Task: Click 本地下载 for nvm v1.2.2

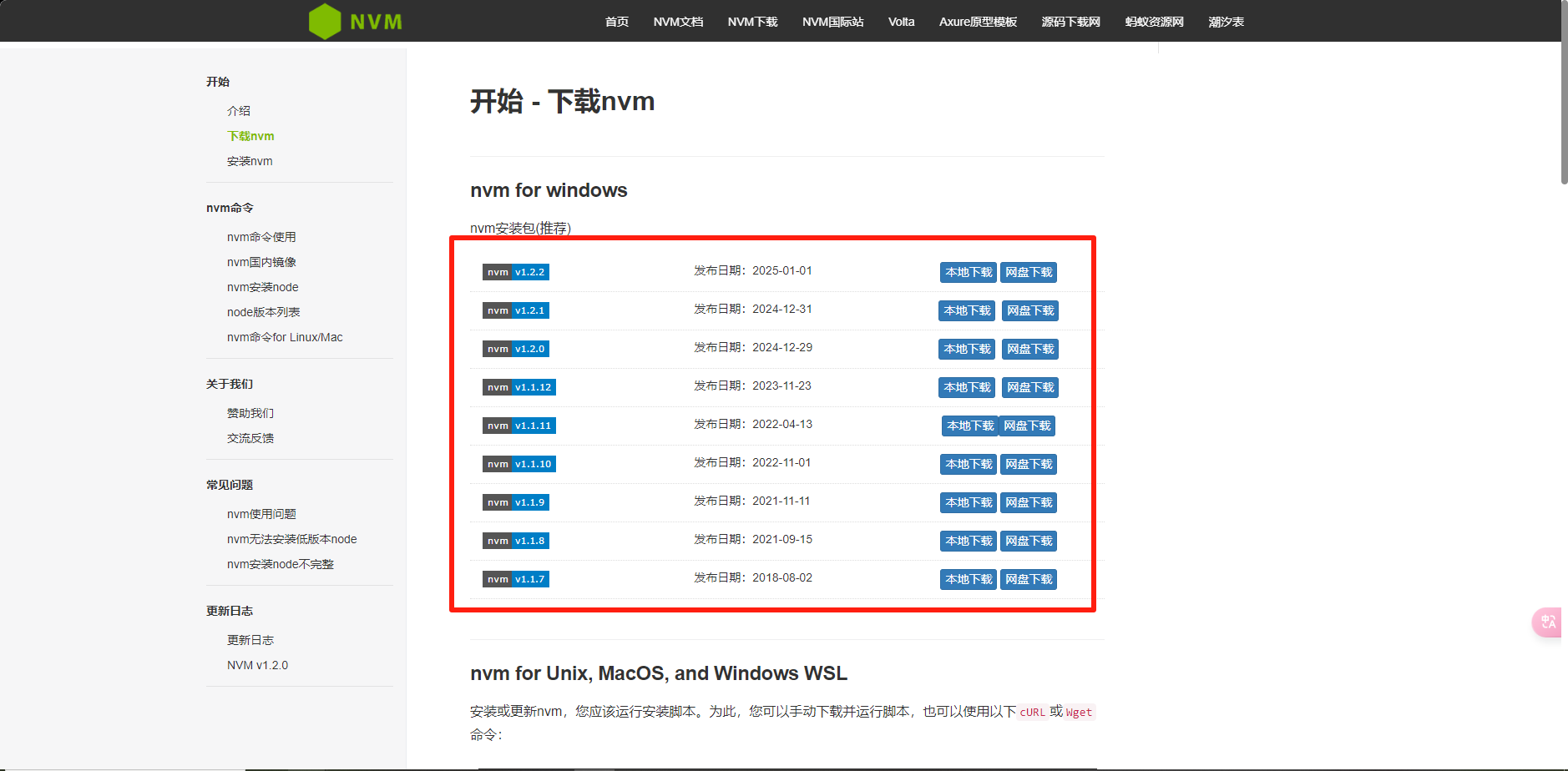Action: (969, 272)
